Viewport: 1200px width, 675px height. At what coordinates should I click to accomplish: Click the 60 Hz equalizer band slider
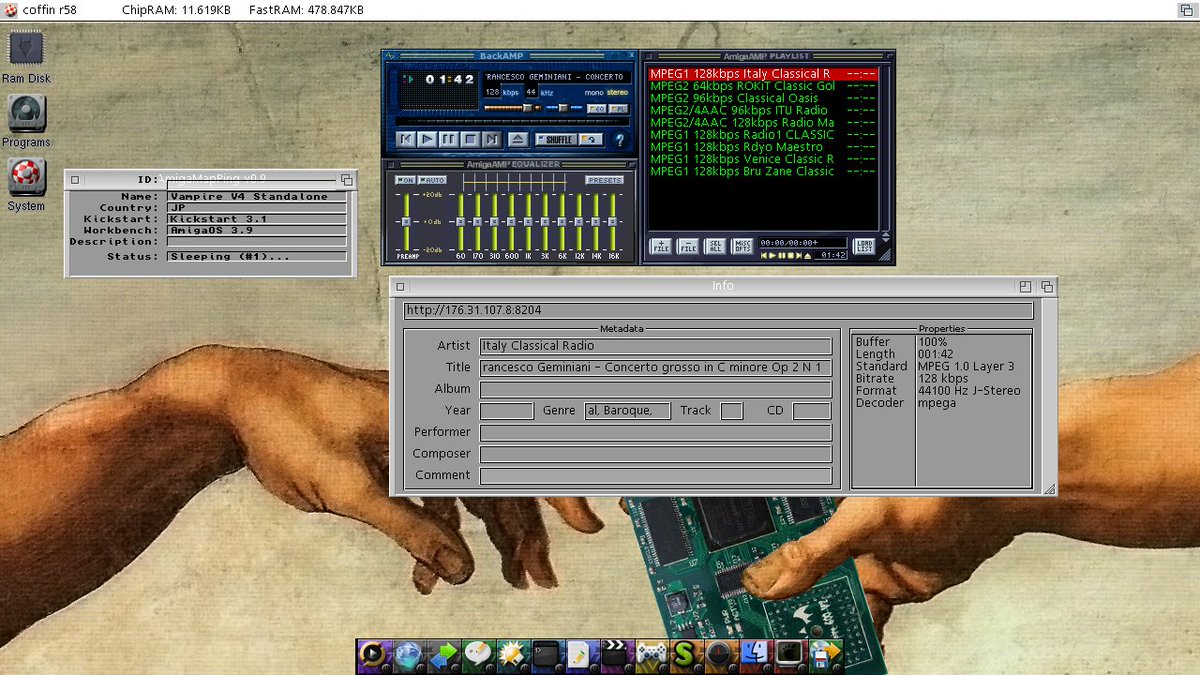pos(460,221)
